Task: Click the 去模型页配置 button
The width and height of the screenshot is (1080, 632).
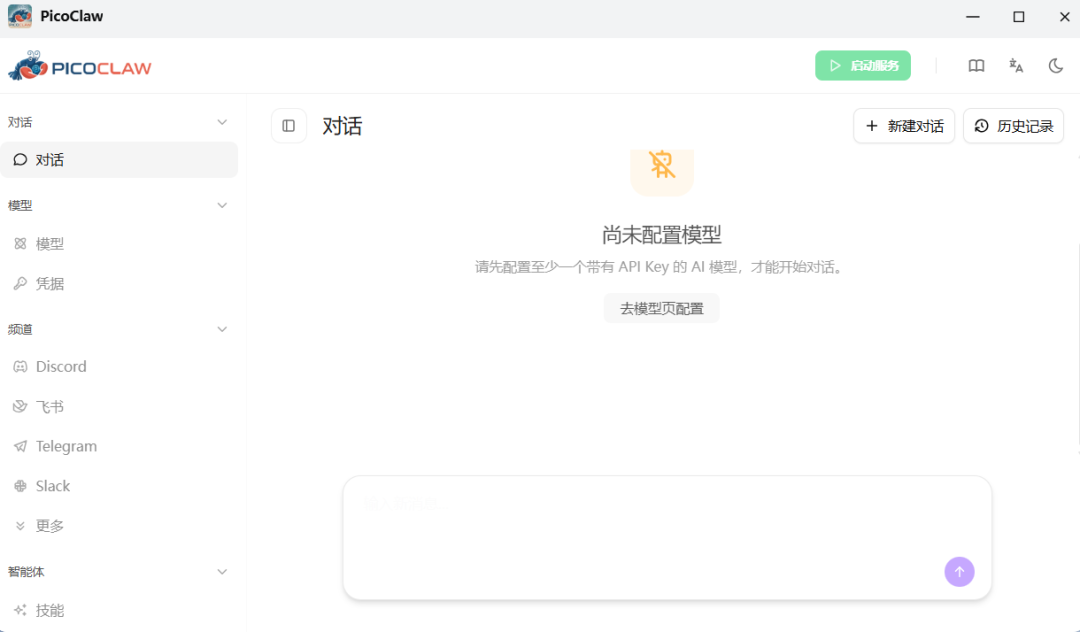Action: pos(661,308)
